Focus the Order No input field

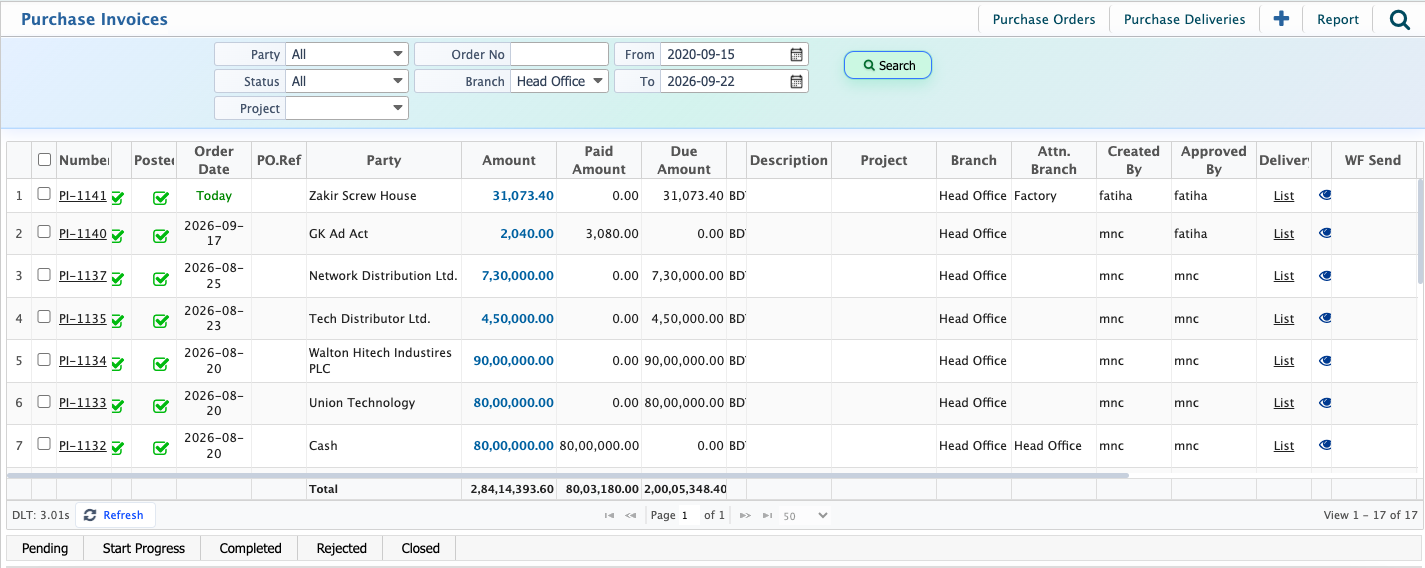tap(559, 54)
